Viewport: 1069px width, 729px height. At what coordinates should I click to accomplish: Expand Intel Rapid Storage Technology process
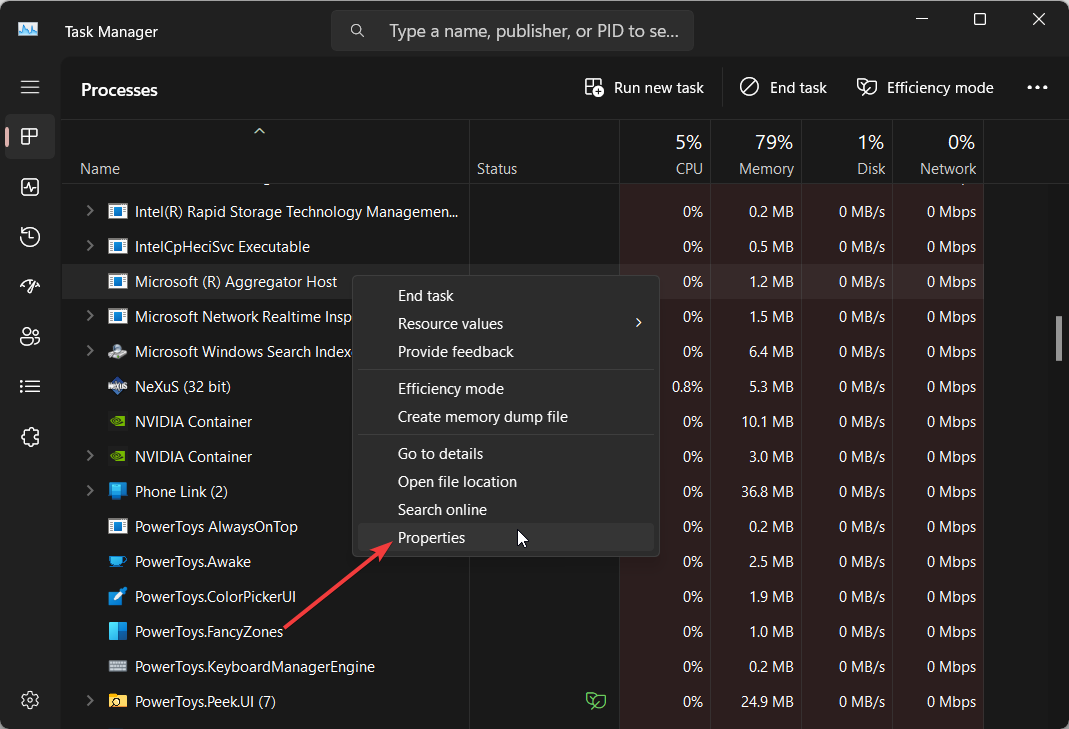click(89, 211)
